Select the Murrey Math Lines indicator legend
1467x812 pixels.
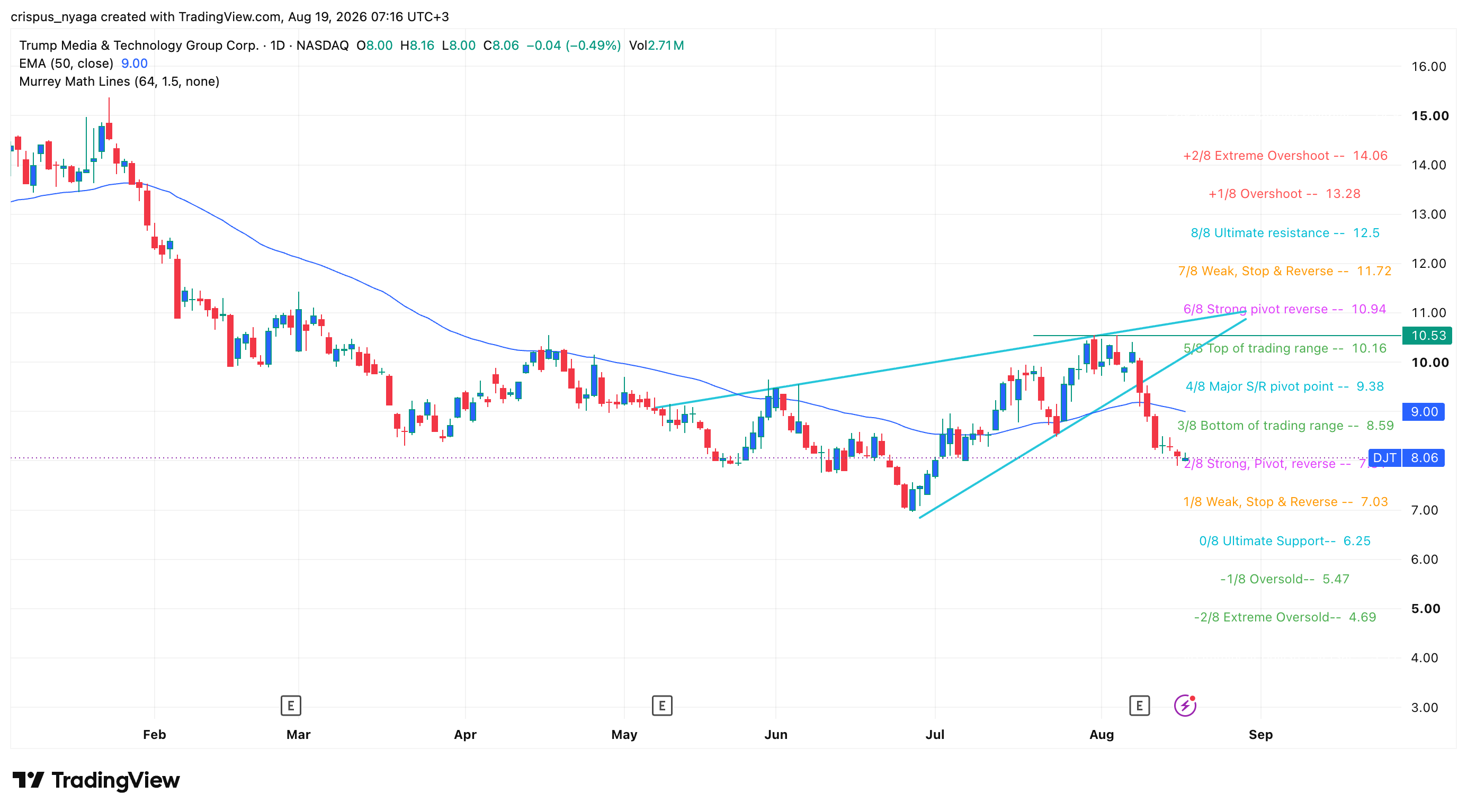pyautogui.click(x=119, y=82)
